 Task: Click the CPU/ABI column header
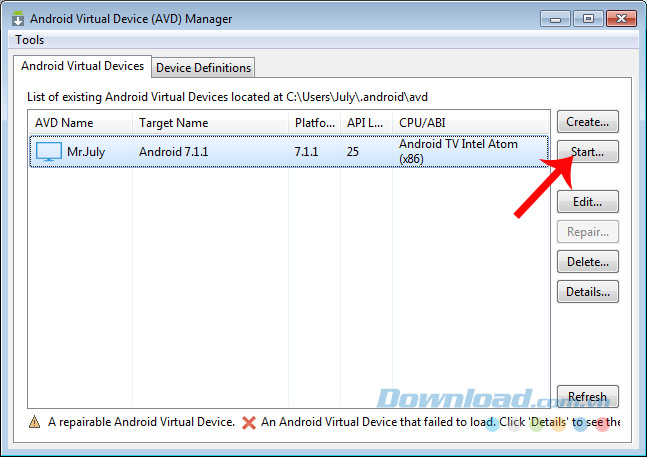pos(470,123)
